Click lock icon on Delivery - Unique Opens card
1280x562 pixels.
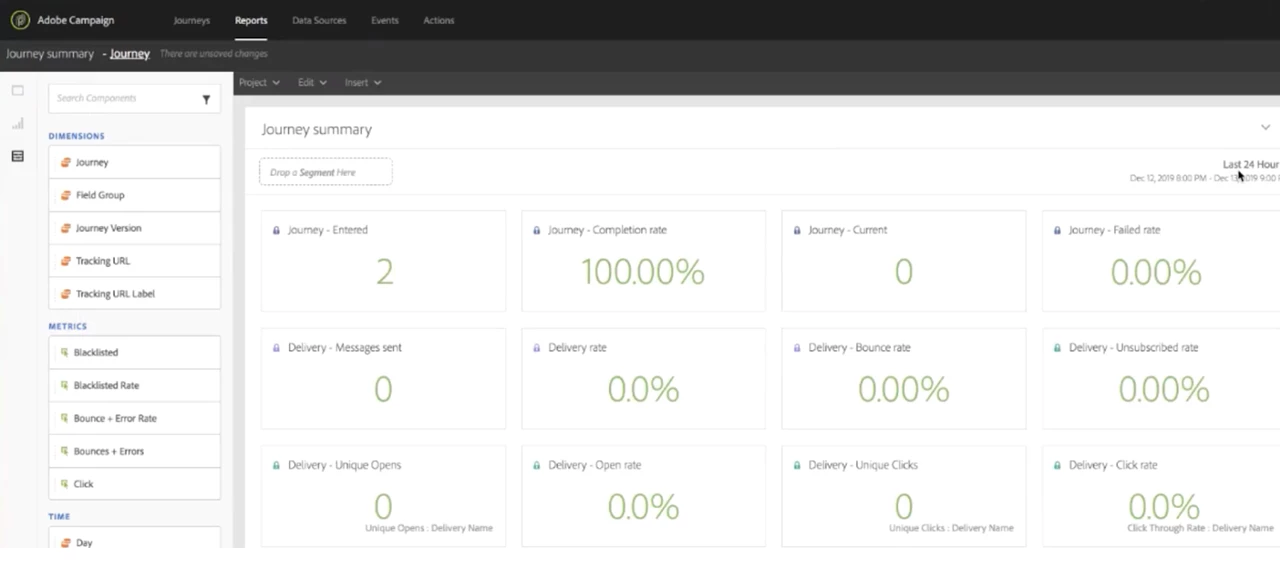tap(277, 465)
